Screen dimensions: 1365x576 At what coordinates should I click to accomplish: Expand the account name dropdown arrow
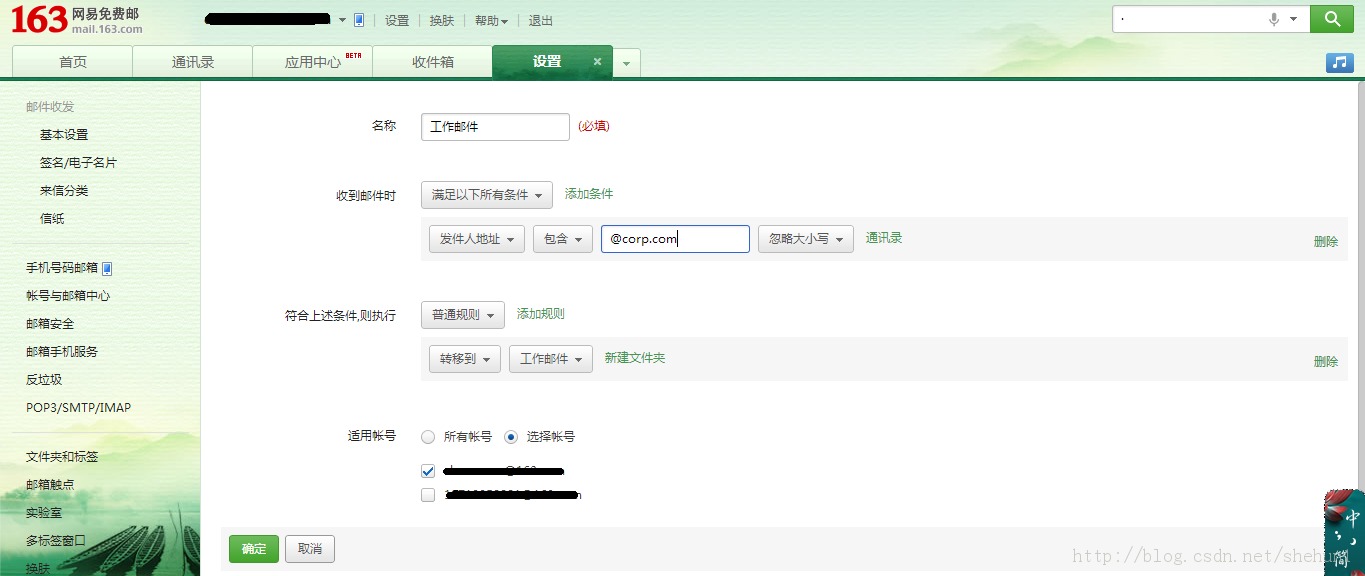(x=342, y=20)
